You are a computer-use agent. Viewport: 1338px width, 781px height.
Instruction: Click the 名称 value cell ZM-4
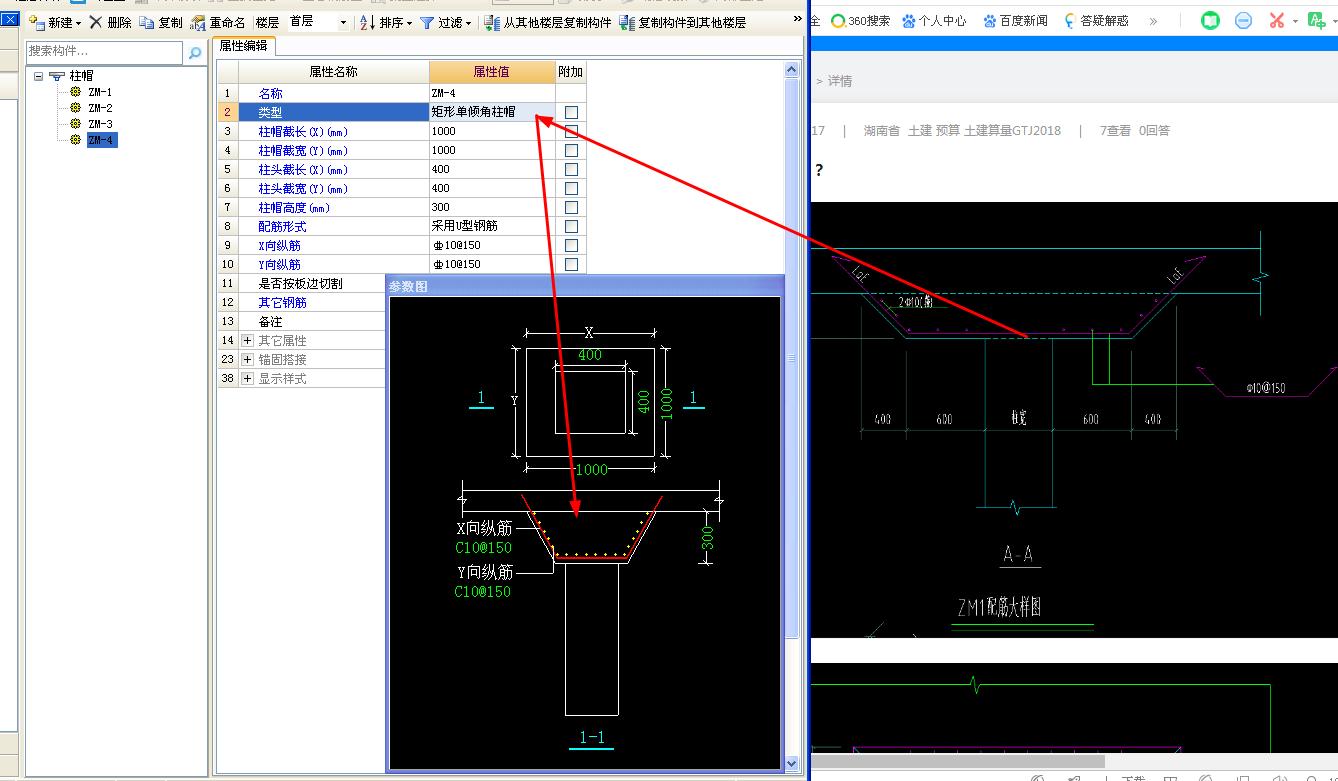[492, 93]
